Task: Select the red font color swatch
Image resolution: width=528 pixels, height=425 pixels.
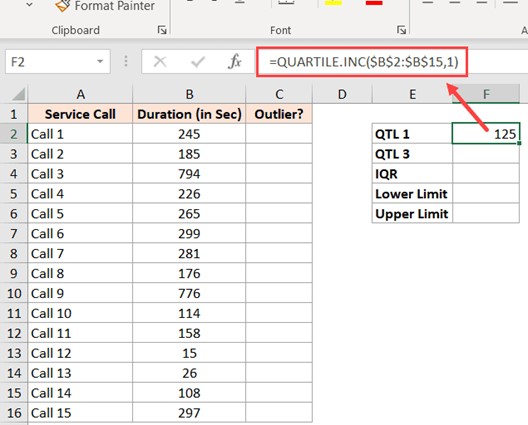Action: (374, 3)
